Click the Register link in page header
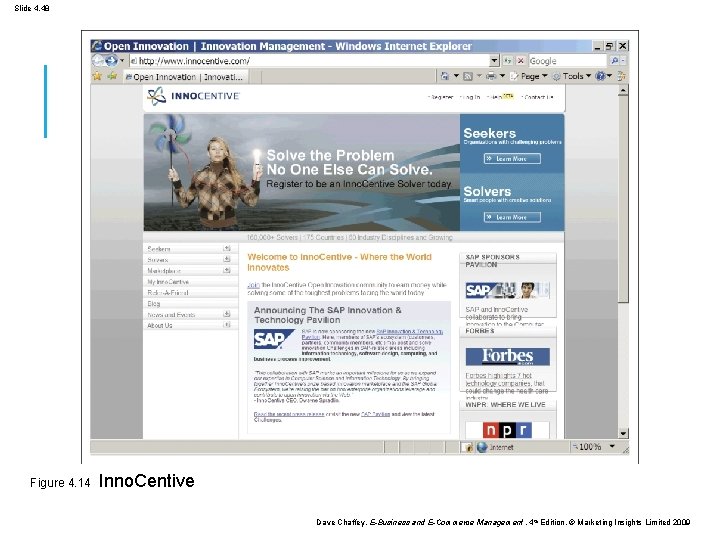Viewport: 720px width, 540px height. click(x=441, y=97)
